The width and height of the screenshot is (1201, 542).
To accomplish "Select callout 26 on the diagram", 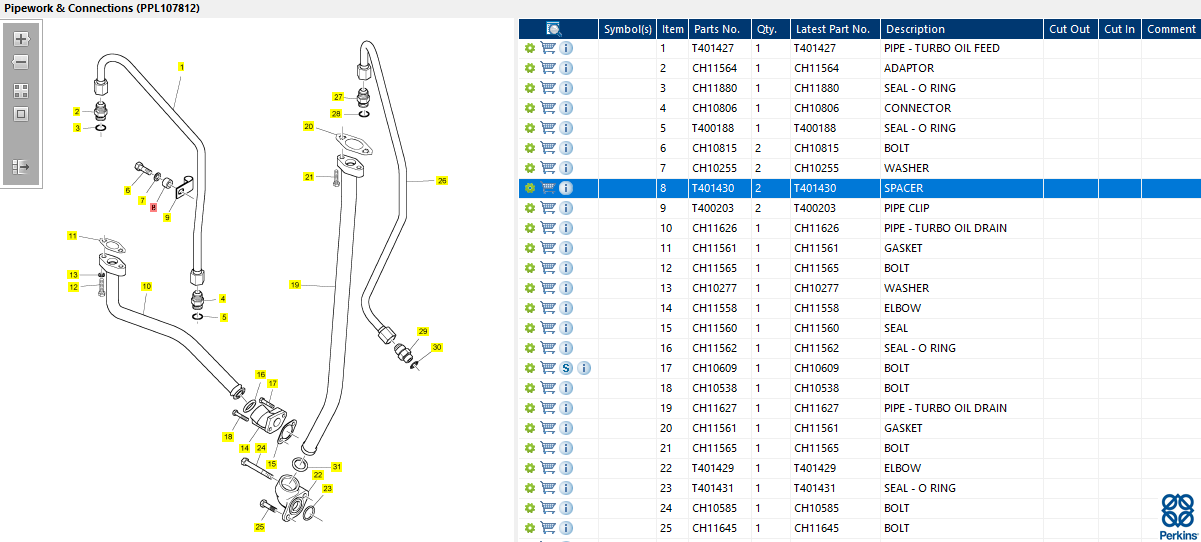I will 441,181.
